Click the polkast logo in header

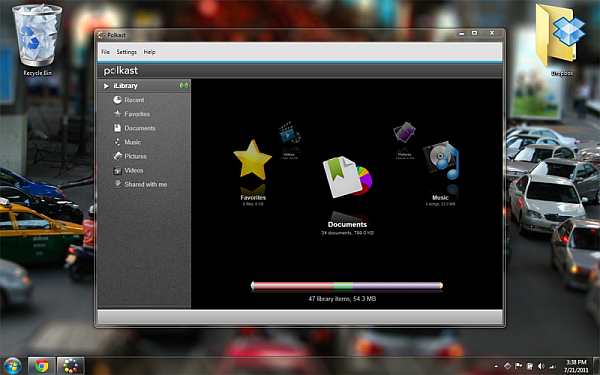click(121, 70)
